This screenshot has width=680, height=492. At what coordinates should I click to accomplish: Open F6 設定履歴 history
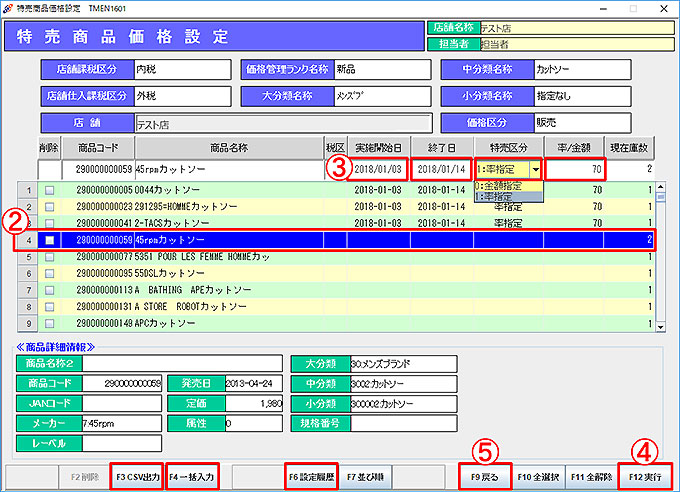(312, 474)
